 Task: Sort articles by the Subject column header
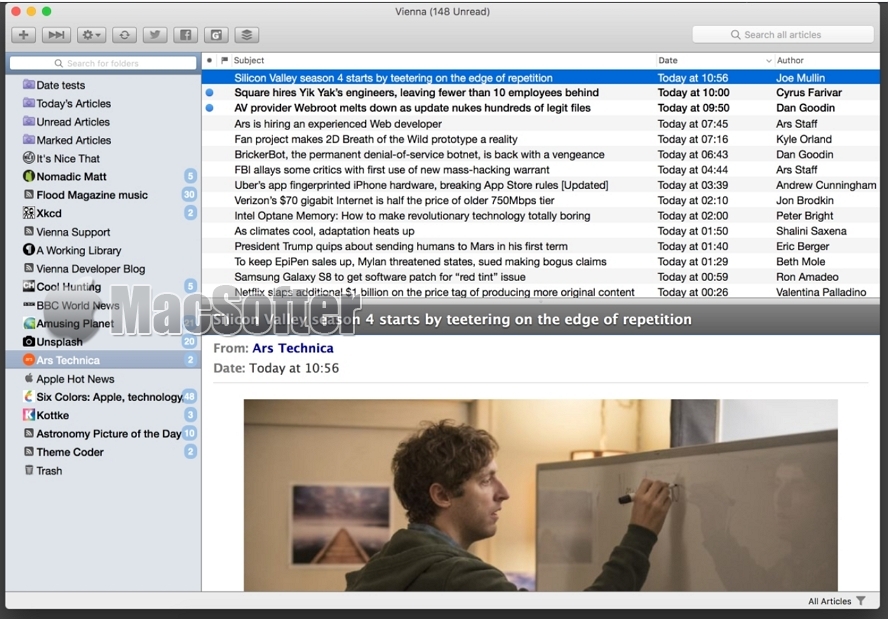[x=442, y=60]
